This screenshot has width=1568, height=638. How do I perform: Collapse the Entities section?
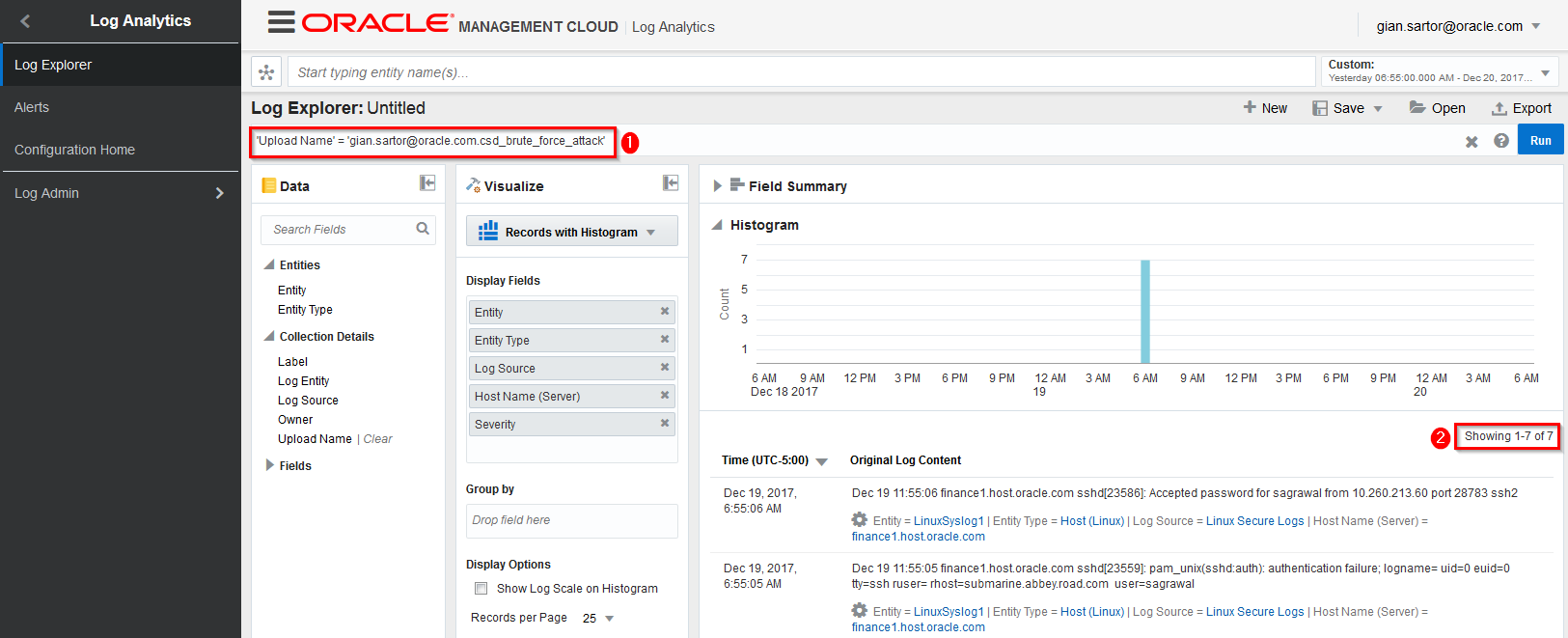pos(269,264)
